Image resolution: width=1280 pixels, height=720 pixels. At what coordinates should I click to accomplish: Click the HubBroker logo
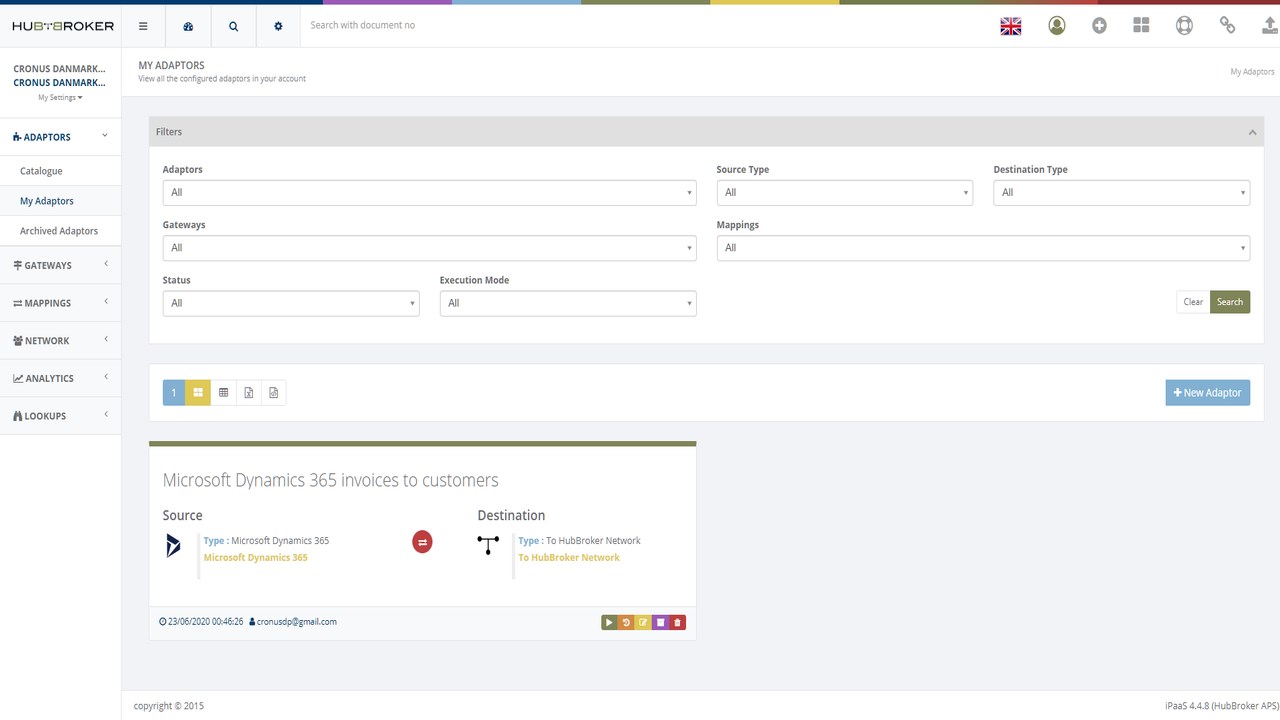tap(63, 26)
